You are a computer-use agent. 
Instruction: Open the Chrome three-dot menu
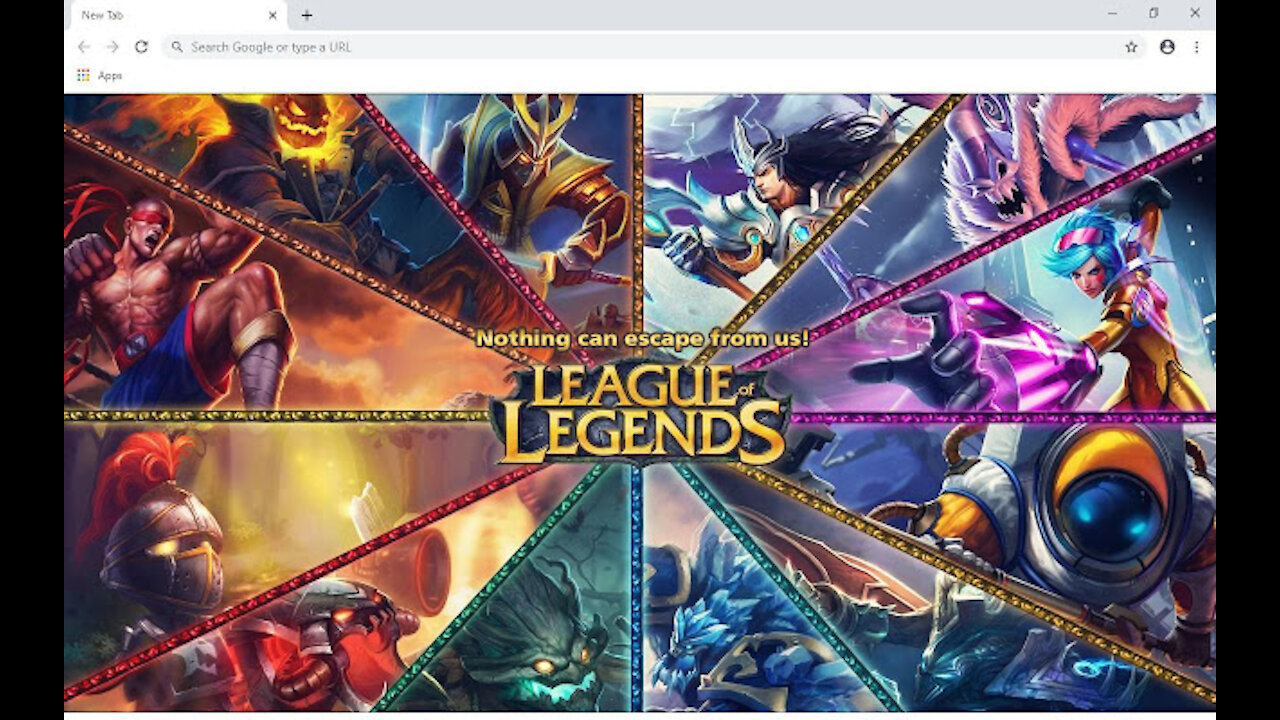(x=1196, y=47)
